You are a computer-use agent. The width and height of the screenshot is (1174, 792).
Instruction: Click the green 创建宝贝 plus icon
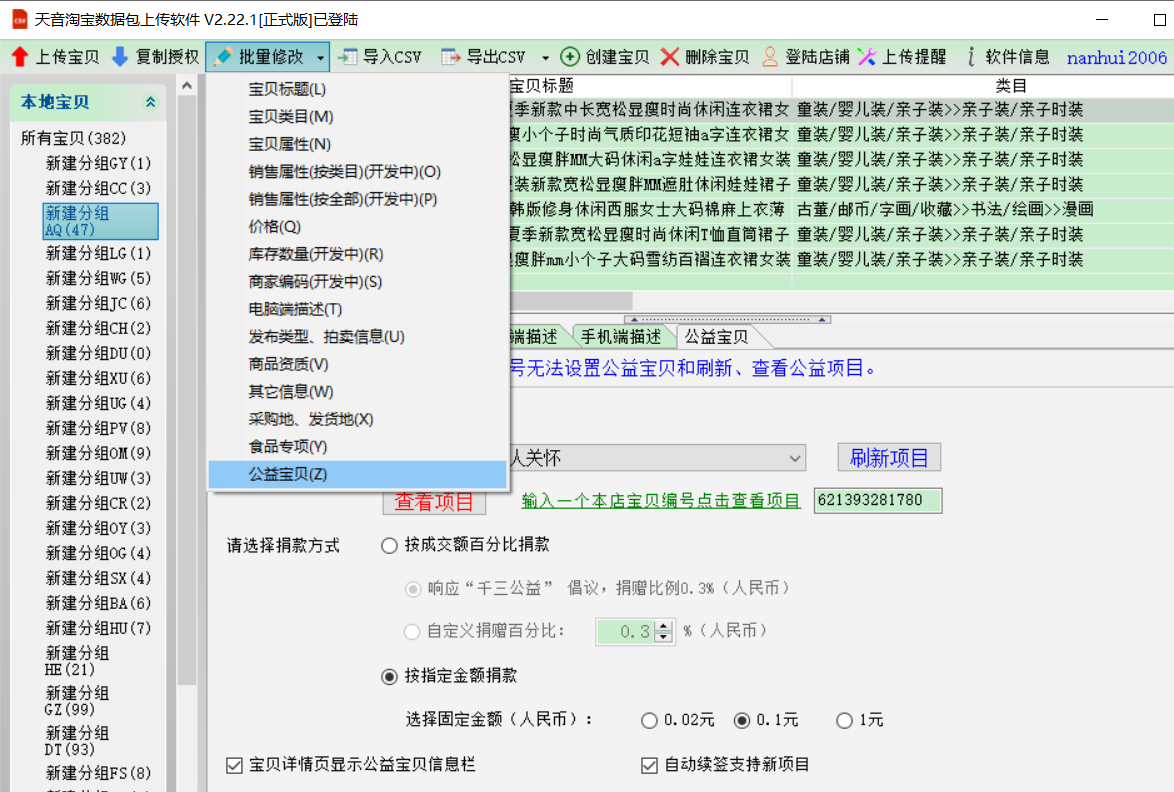[x=570, y=57]
